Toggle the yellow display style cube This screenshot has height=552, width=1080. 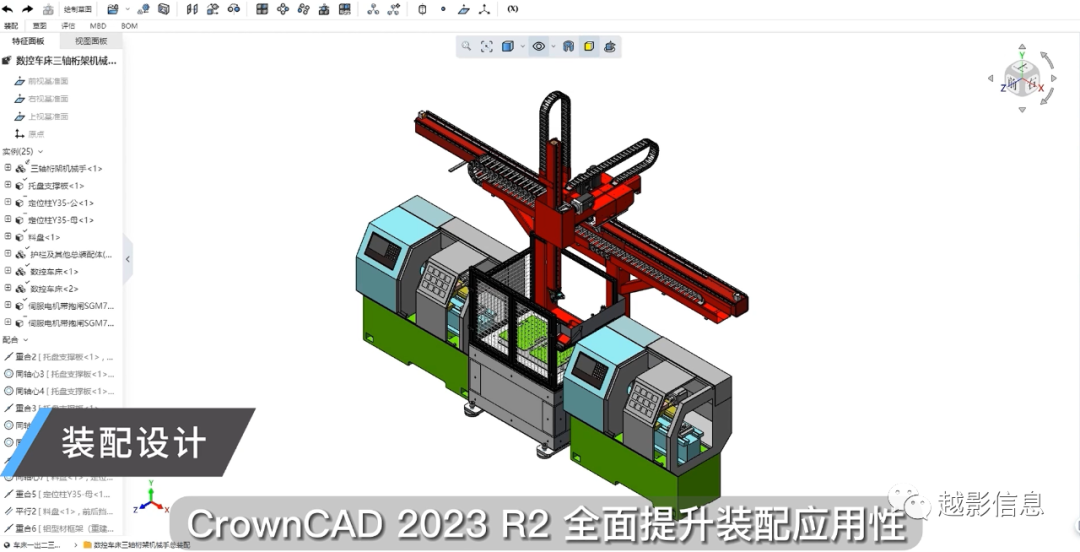[x=589, y=46]
